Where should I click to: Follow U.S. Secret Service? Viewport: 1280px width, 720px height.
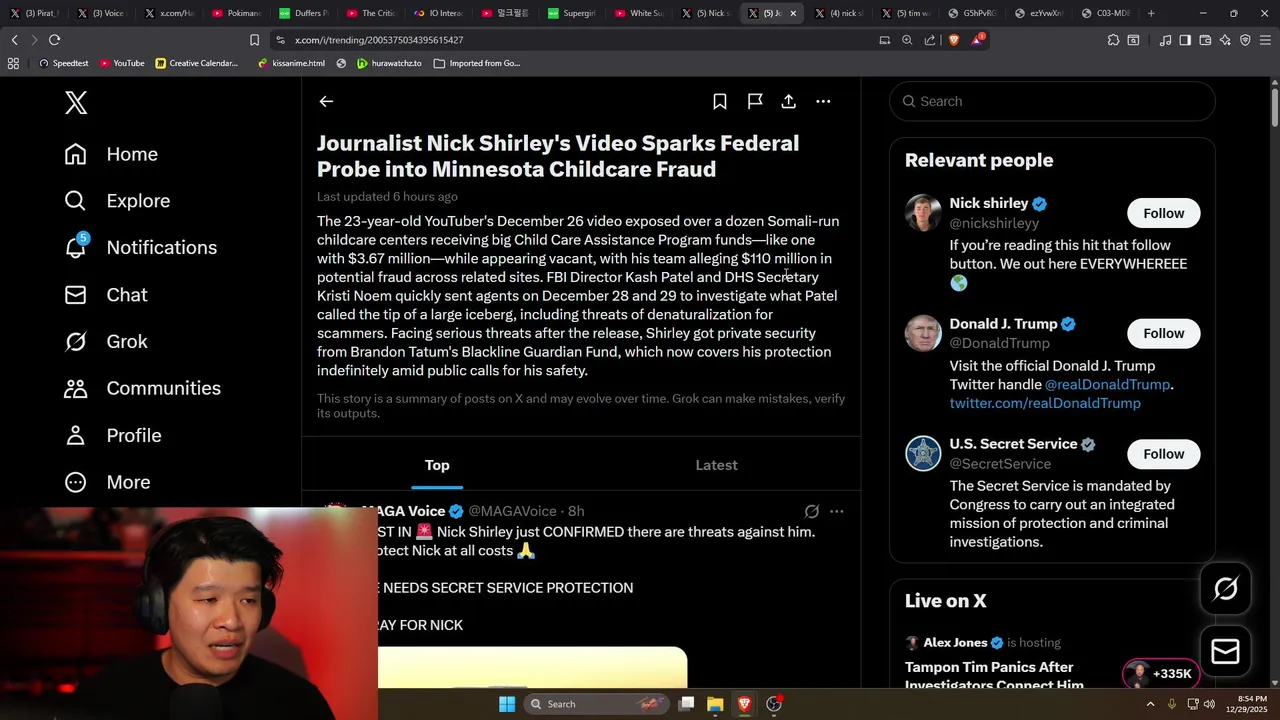pyautogui.click(x=1163, y=454)
